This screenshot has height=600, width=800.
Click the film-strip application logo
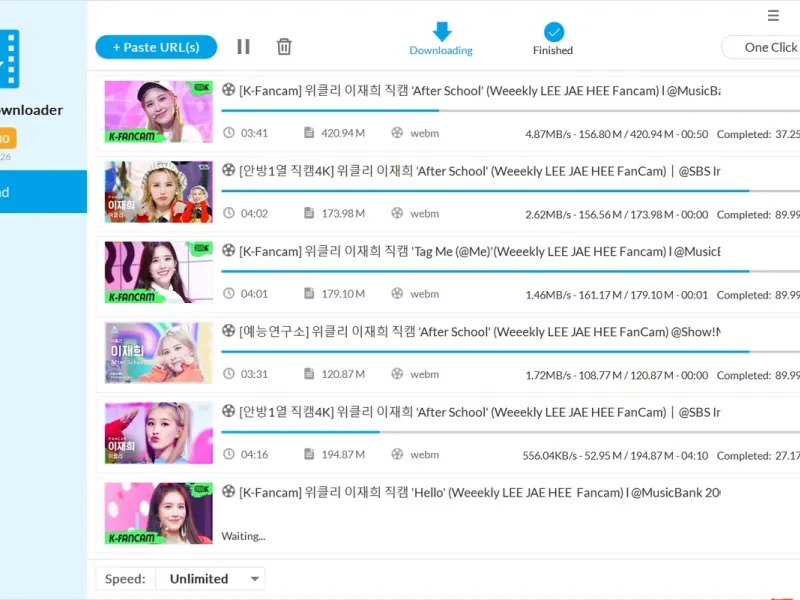10,59
